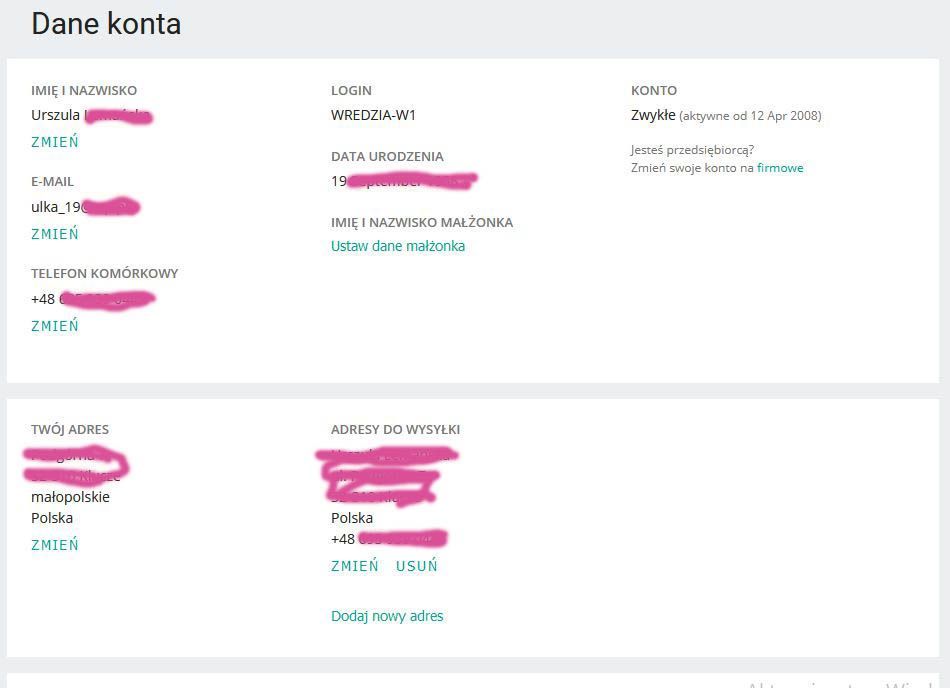The width and height of the screenshot is (950, 688).
Task: Click the ADRESY DO WYSYŁKI label
Action: [x=395, y=430]
